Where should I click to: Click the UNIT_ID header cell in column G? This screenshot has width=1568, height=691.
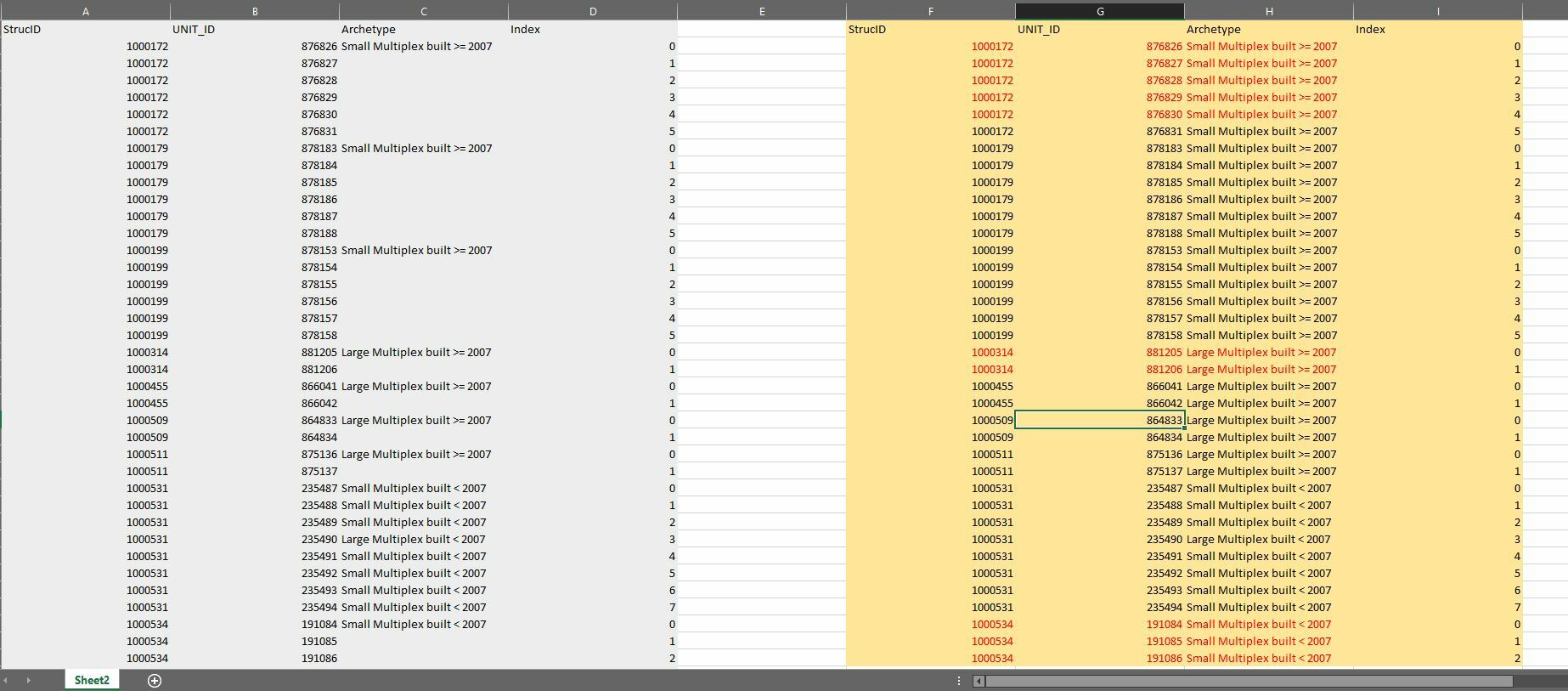coord(1100,29)
